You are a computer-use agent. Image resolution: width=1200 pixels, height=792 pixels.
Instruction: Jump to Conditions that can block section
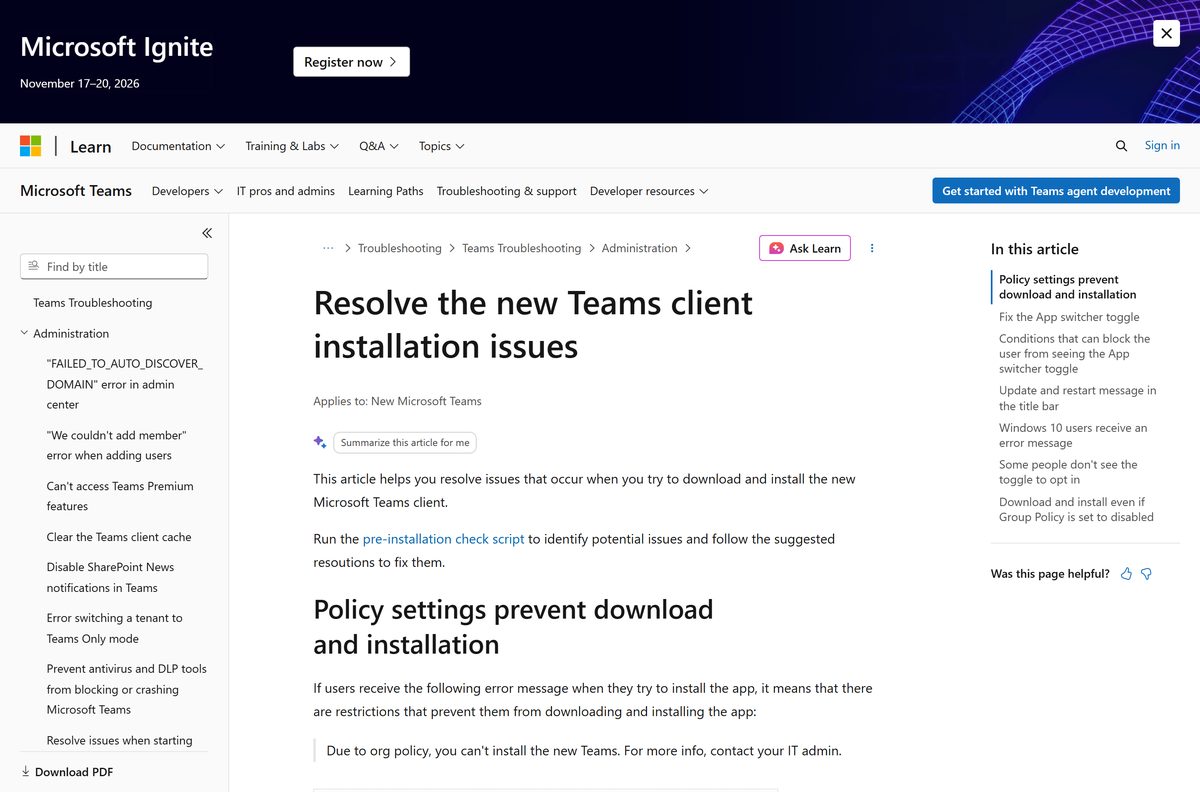[x=1075, y=353]
